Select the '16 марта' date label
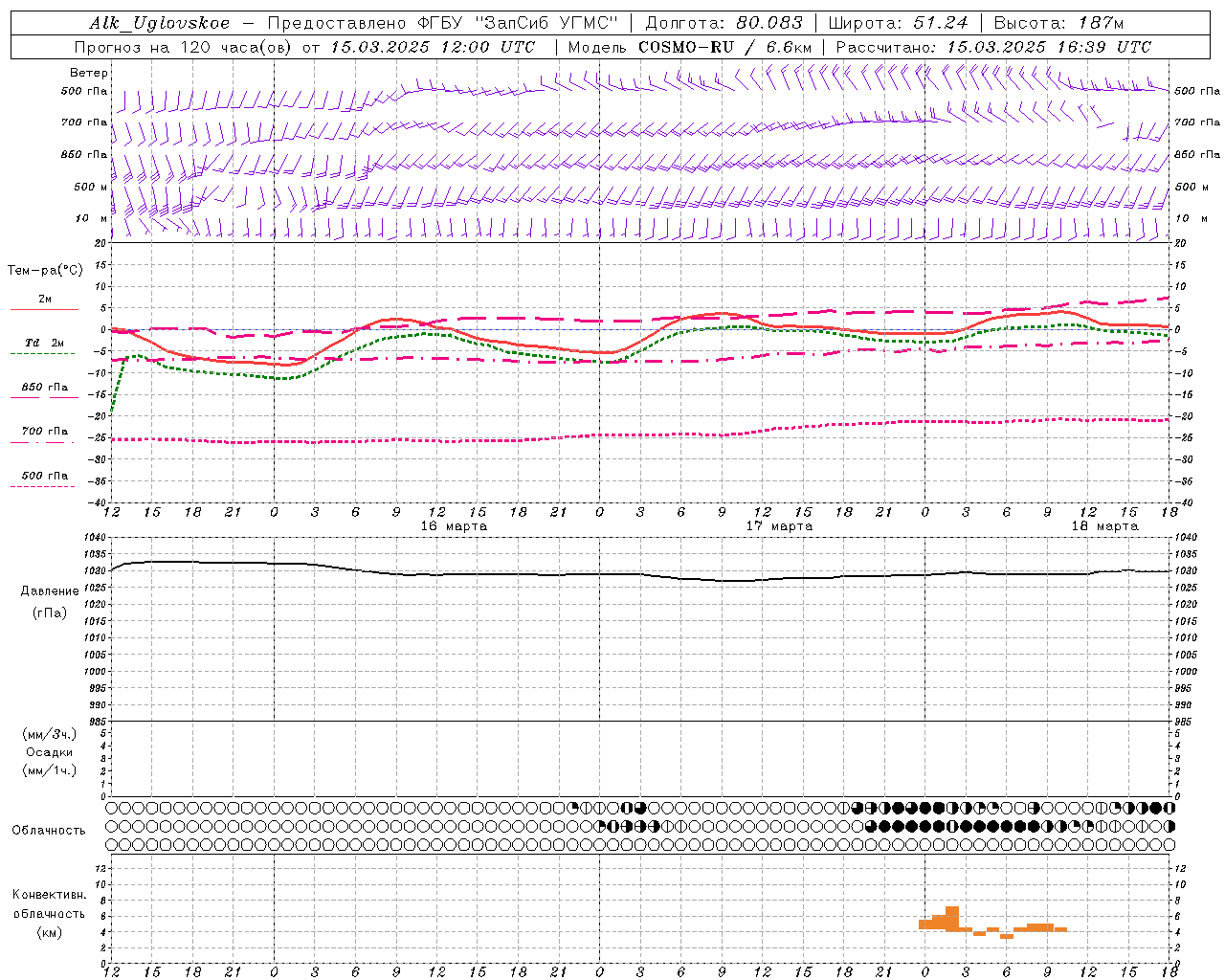This screenshot has width=1225, height=980. [x=454, y=526]
